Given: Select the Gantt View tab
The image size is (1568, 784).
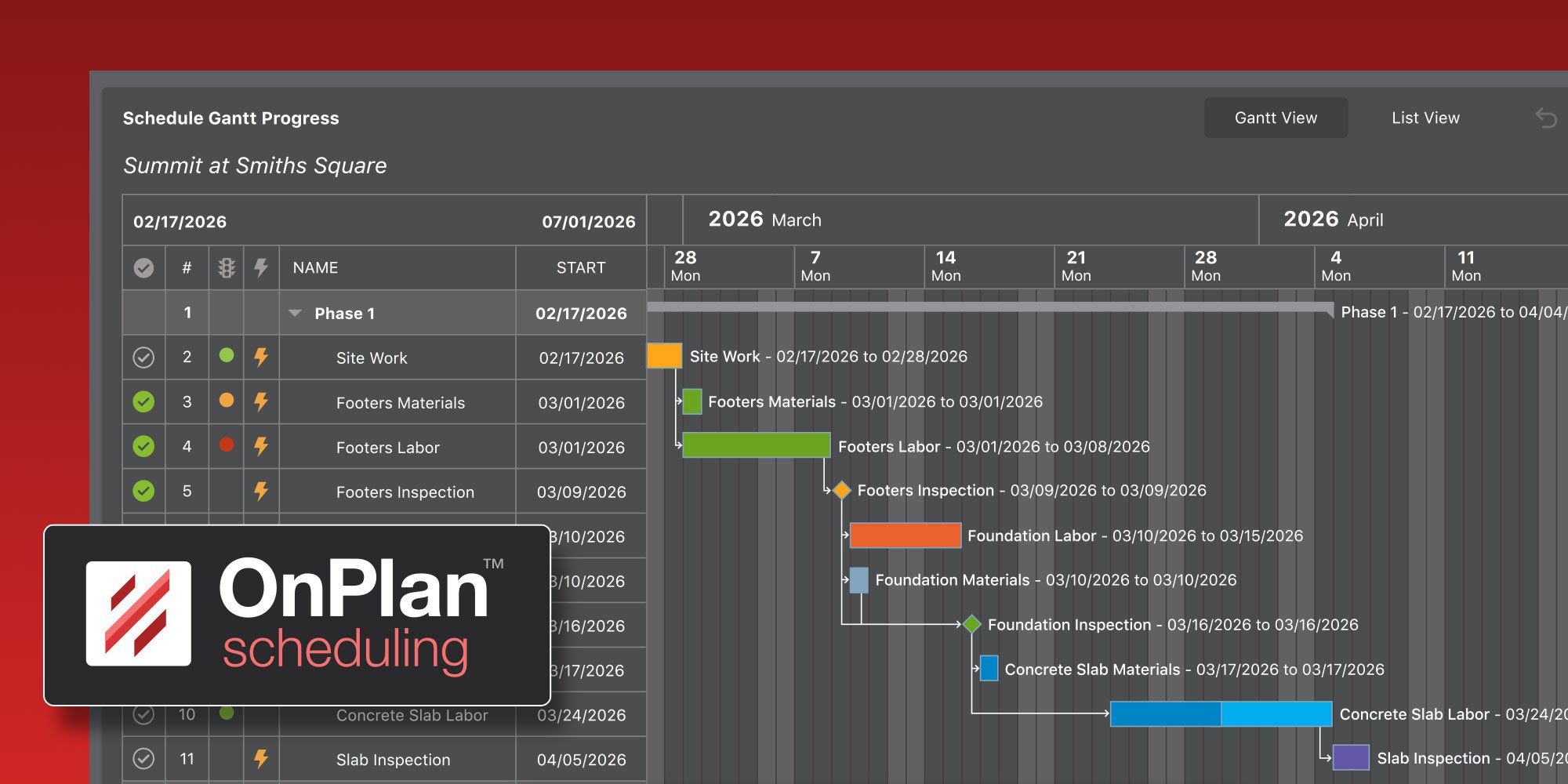Looking at the screenshot, I should click(x=1276, y=118).
